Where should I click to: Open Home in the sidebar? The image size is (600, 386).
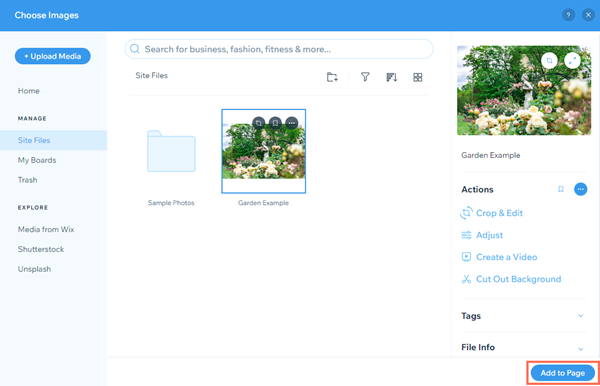tap(29, 91)
